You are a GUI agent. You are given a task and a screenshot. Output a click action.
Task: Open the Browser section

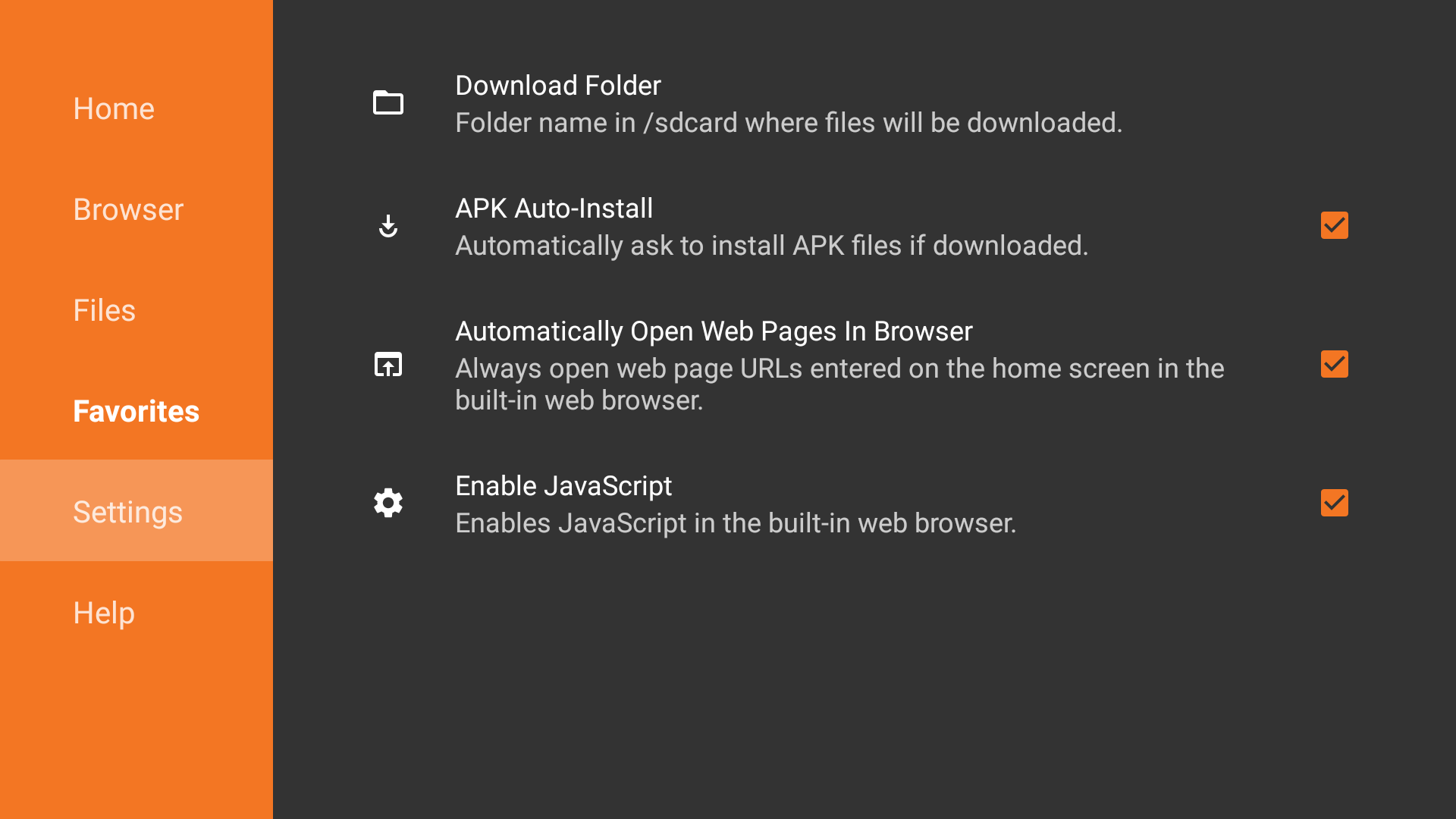click(x=128, y=209)
